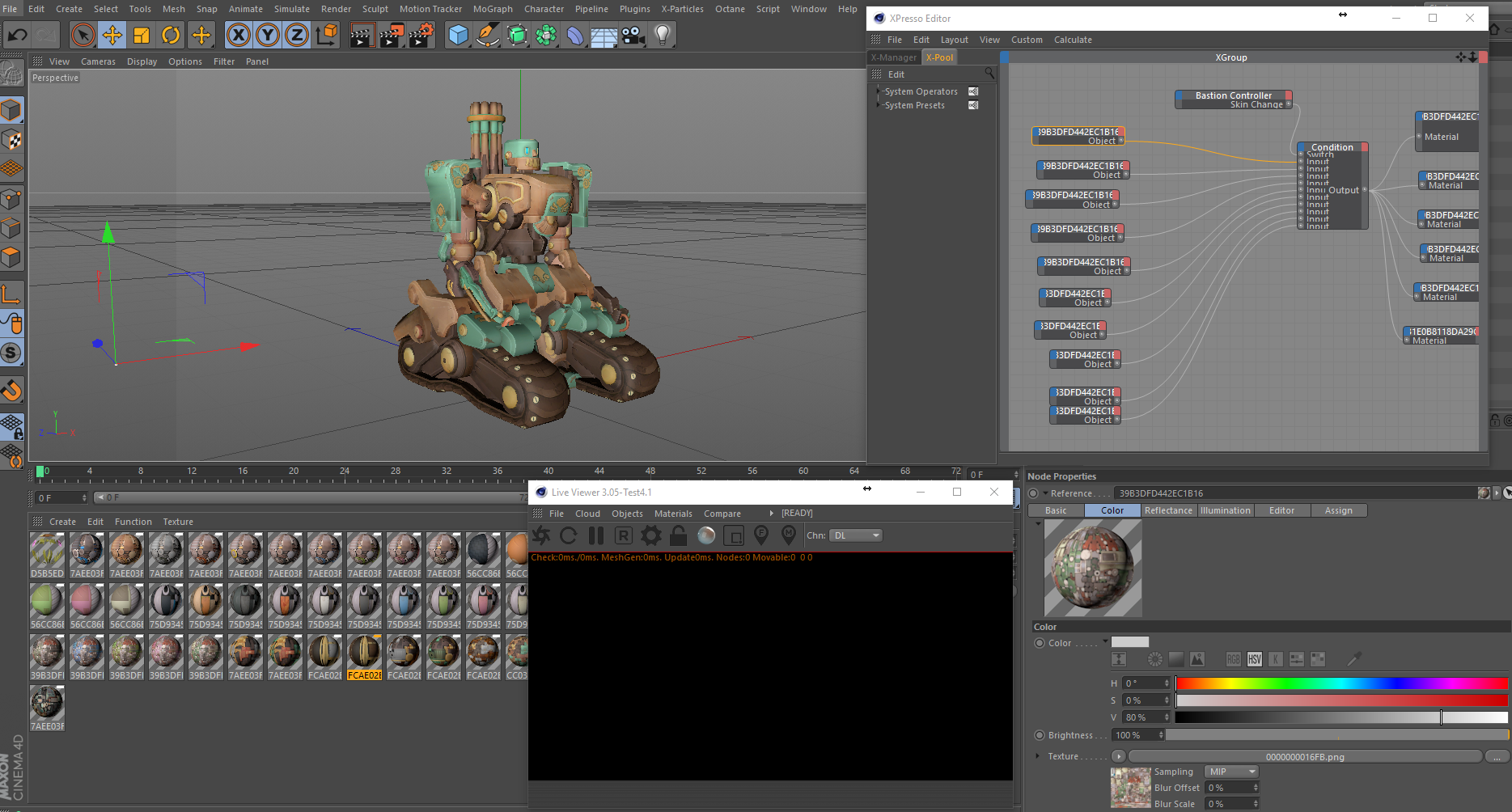This screenshot has height=812, width=1512.
Task: Toggle the Live Viewer lock resolution icon
Action: tap(679, 535)
